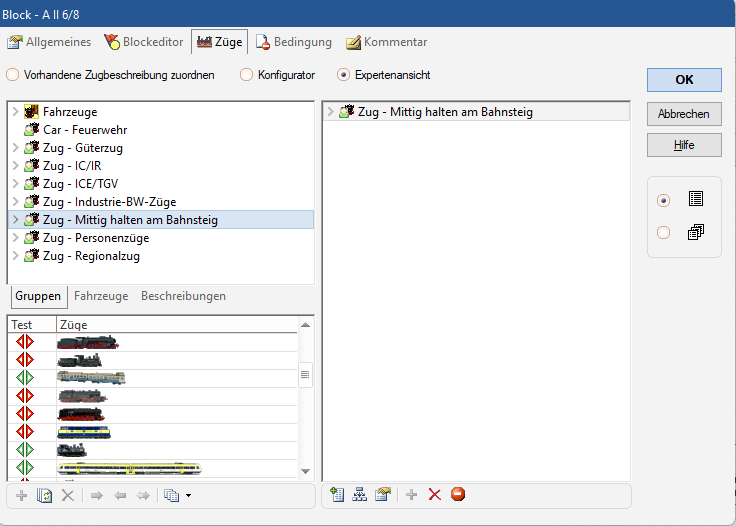Screen dimensions: 736x526
Task: Click the gray plus icon in left toolbar
Action: click(x=22, y=496)
